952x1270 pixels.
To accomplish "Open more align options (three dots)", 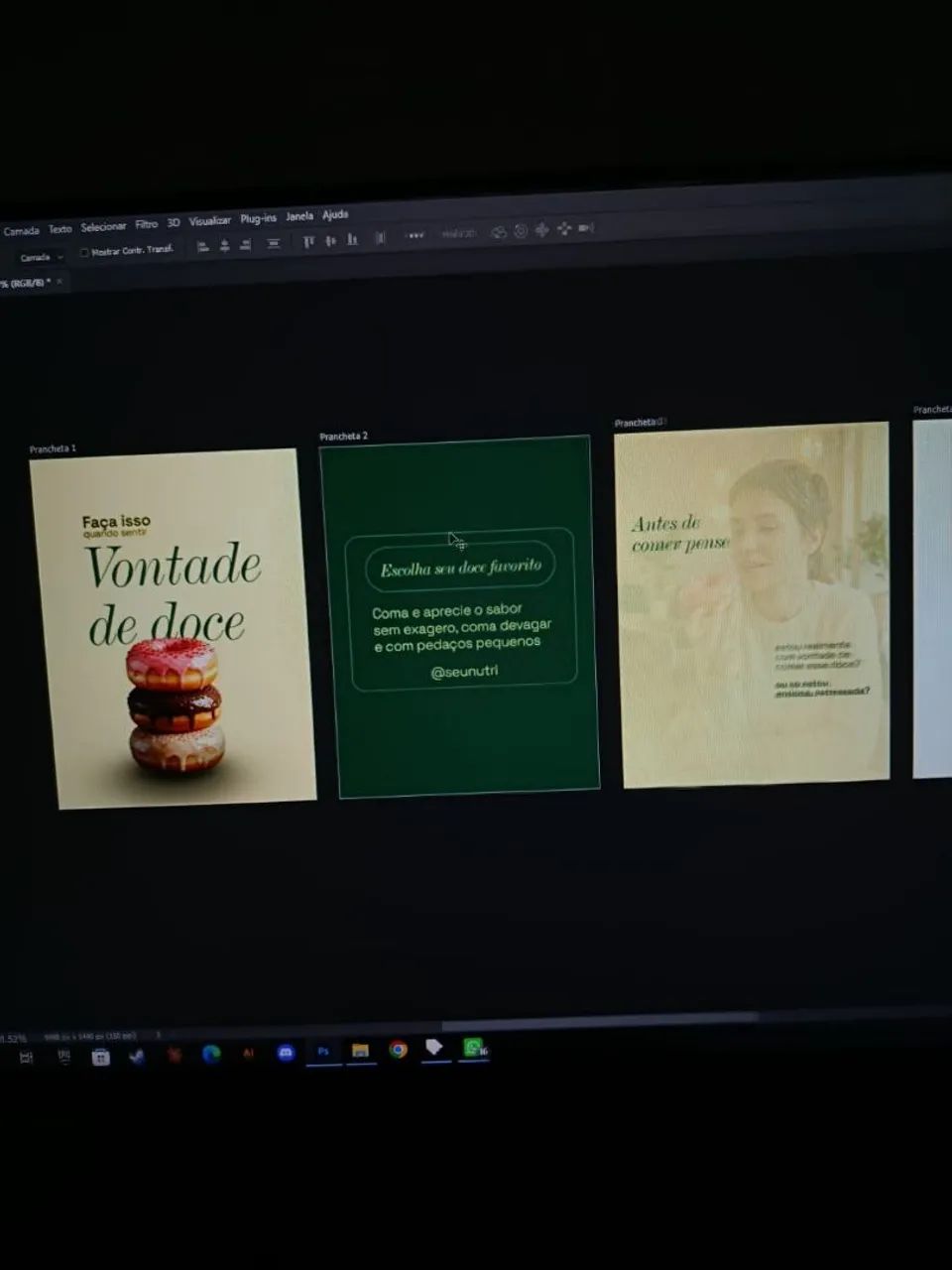I will (416, 235).
